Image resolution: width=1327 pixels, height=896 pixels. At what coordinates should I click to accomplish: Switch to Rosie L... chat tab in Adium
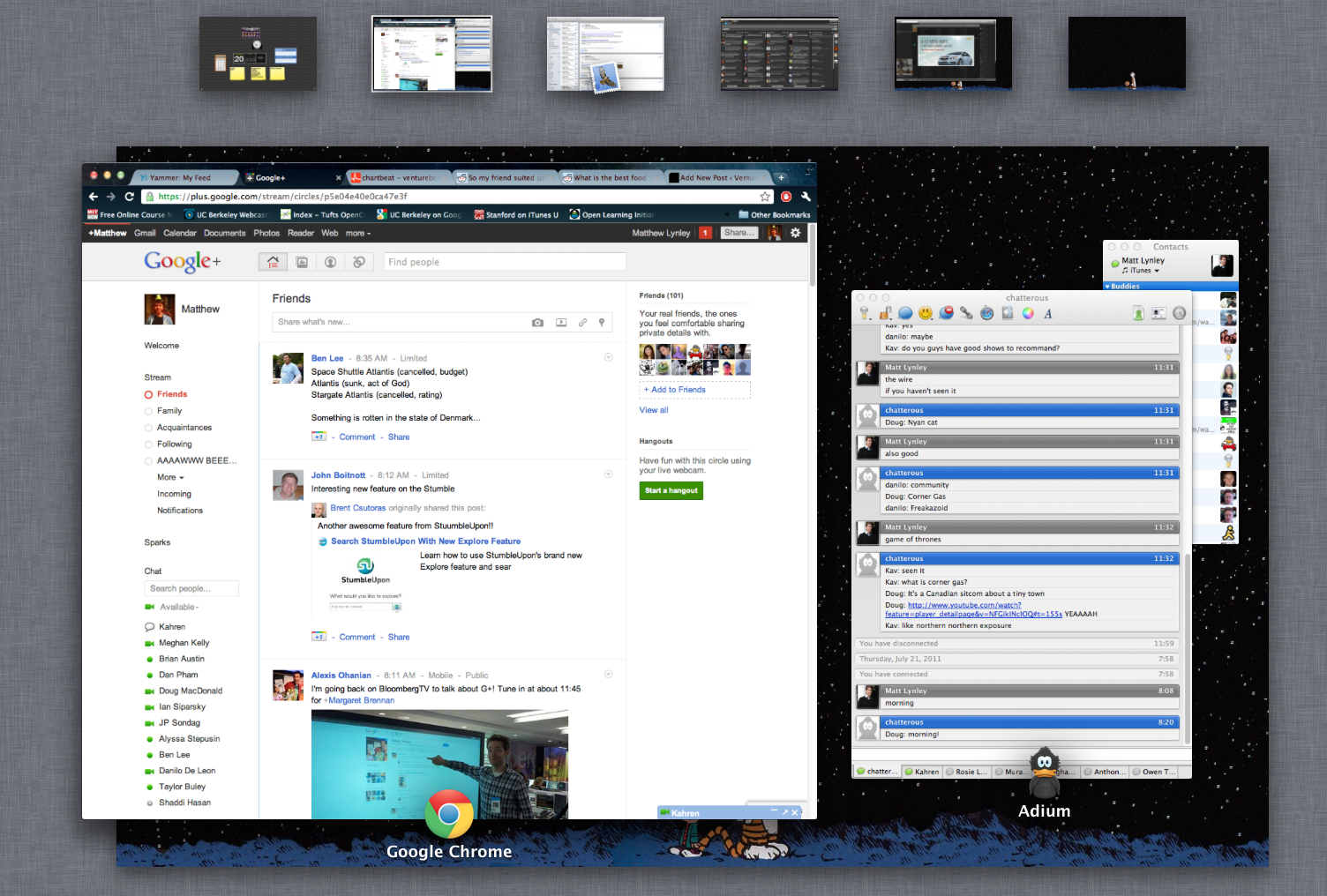point(966,772)
